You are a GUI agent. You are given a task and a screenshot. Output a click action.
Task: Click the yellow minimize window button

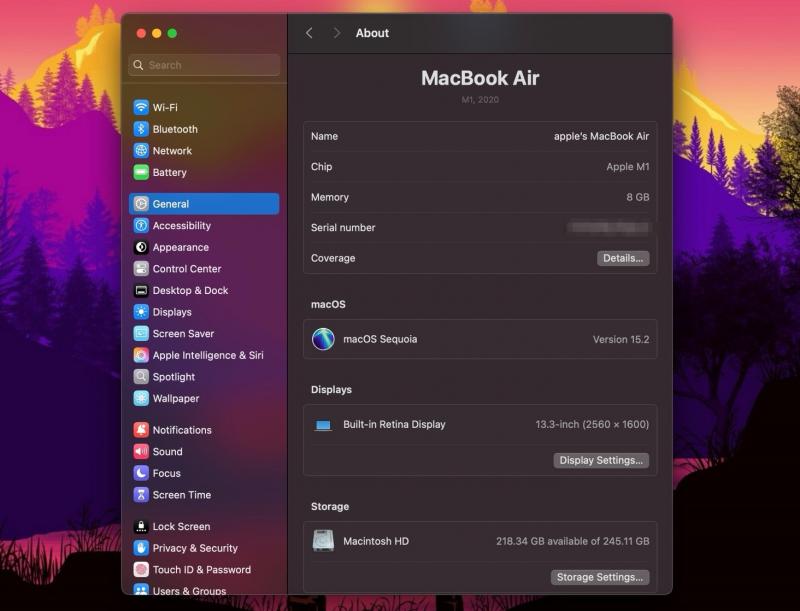pyautogui.click(x=157, y=33)
